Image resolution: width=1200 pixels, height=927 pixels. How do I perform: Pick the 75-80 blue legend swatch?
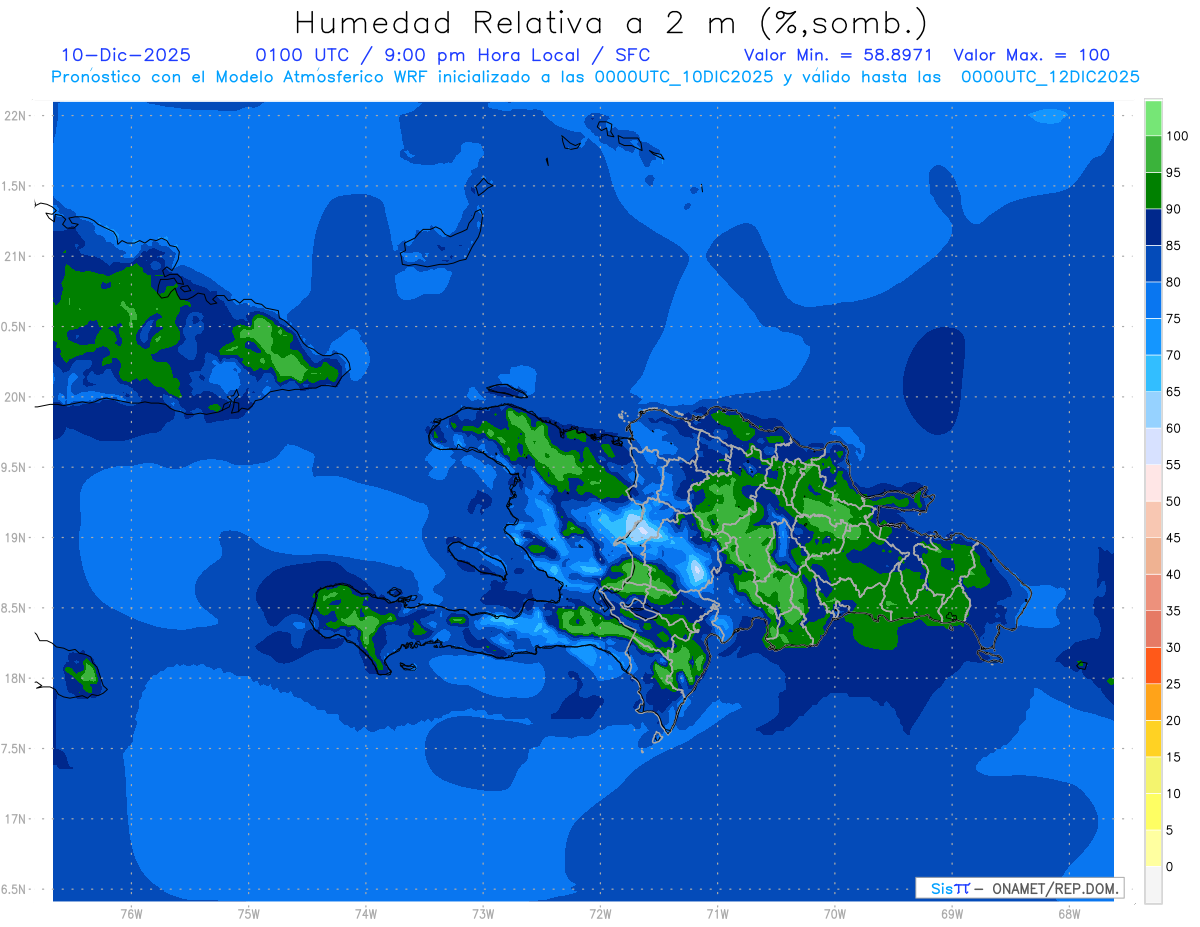click(x=1153, y=300)
